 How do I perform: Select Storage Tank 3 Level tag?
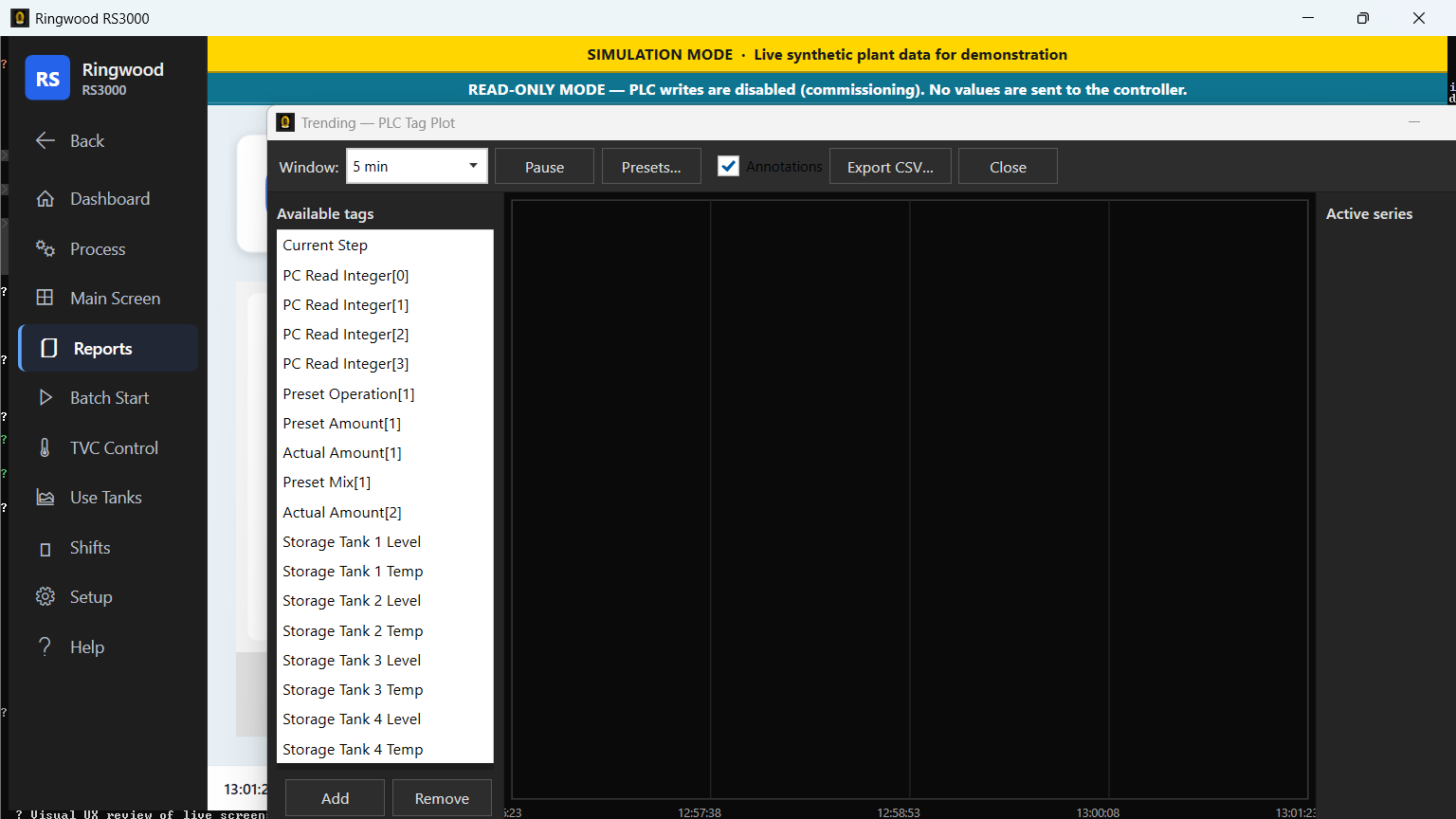point(385,661)
